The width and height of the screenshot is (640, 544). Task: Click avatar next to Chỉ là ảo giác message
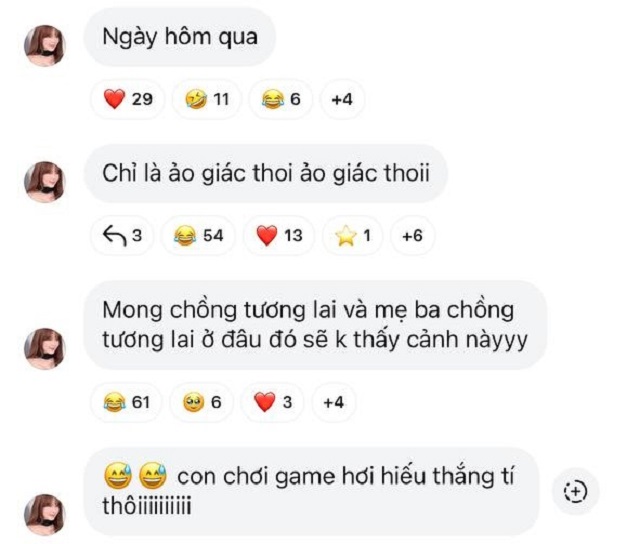point(45,182)
